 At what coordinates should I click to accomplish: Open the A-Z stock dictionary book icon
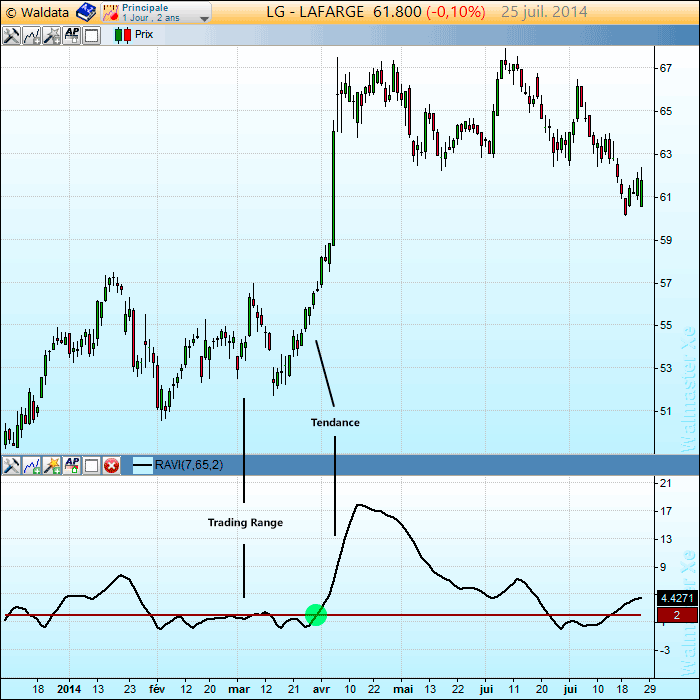tap(86, 12)
